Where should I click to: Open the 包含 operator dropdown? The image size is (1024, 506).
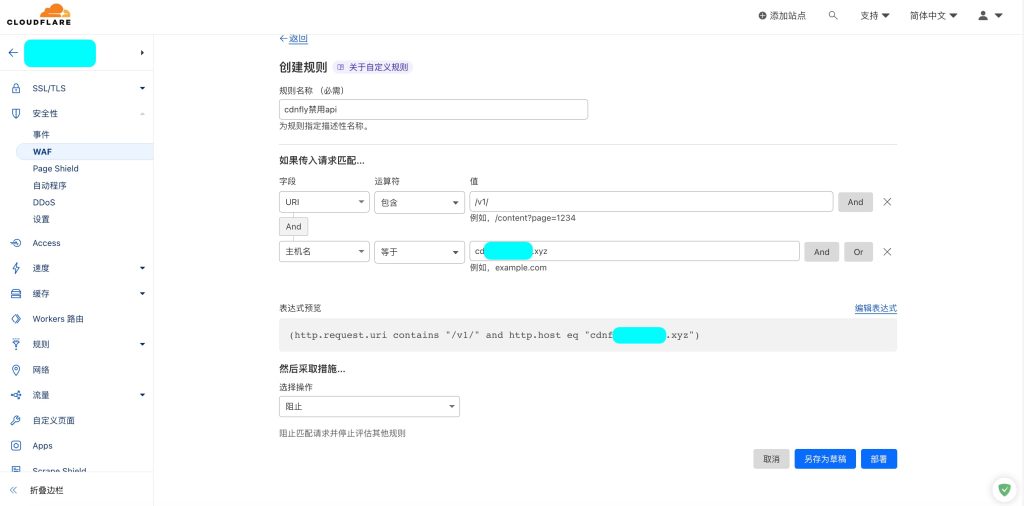tap(419, 202)
